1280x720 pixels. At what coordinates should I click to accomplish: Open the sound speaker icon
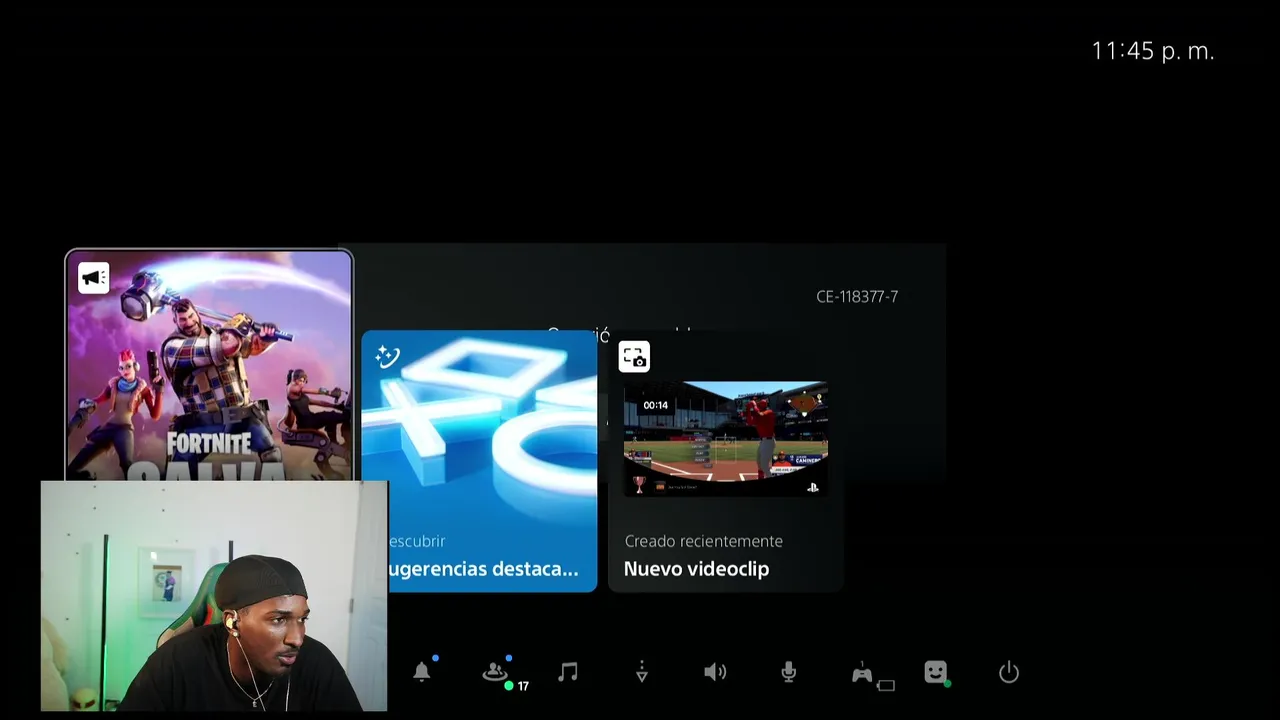coord(715,672)
